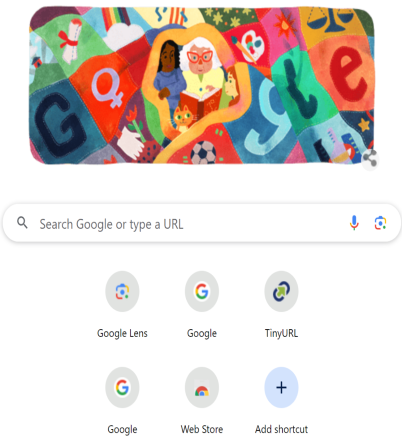
Task: Click the plus icon to add shortcut
Action: tap(281, 387)
